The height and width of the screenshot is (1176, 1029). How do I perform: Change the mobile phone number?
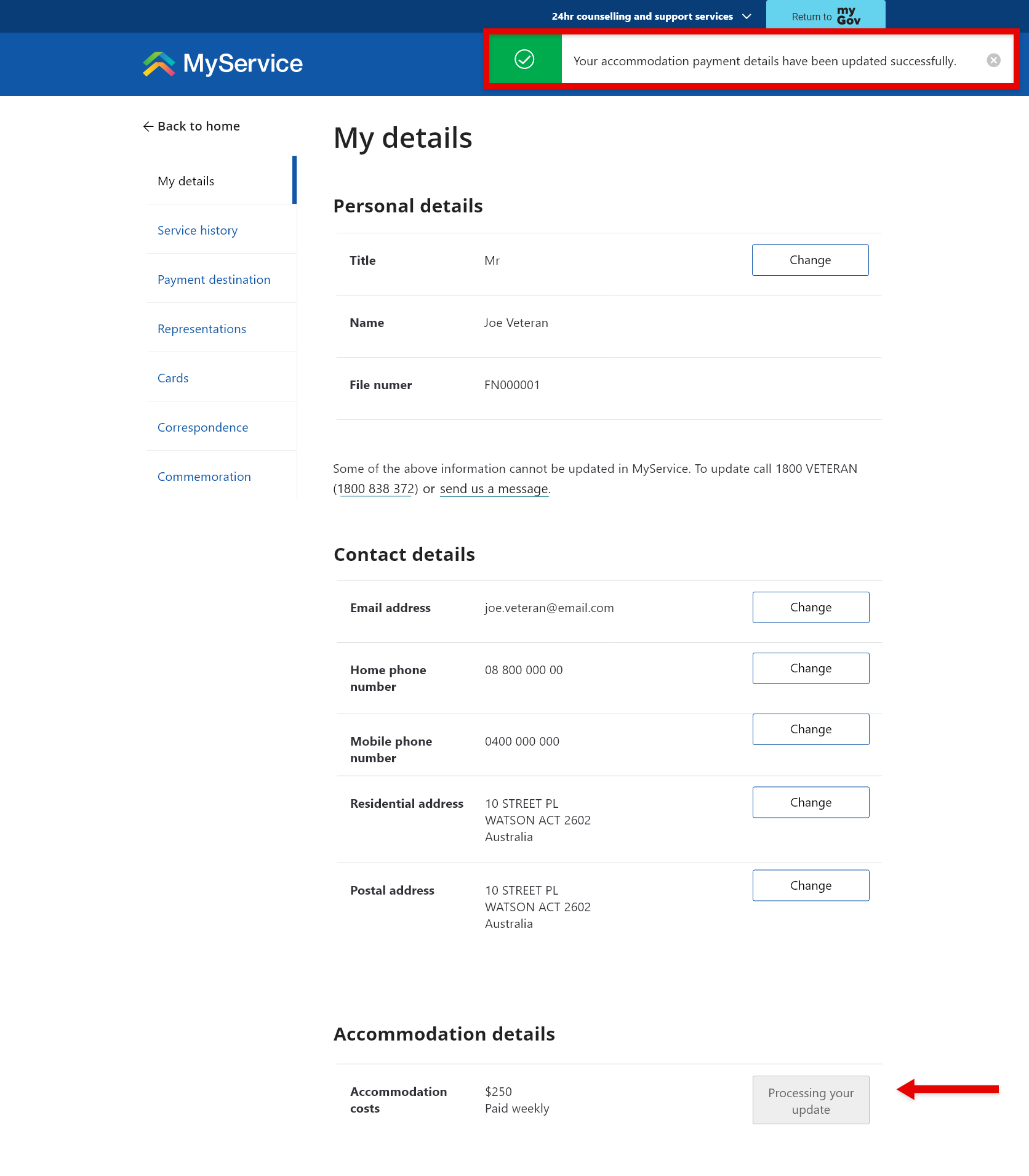(810, 728)
